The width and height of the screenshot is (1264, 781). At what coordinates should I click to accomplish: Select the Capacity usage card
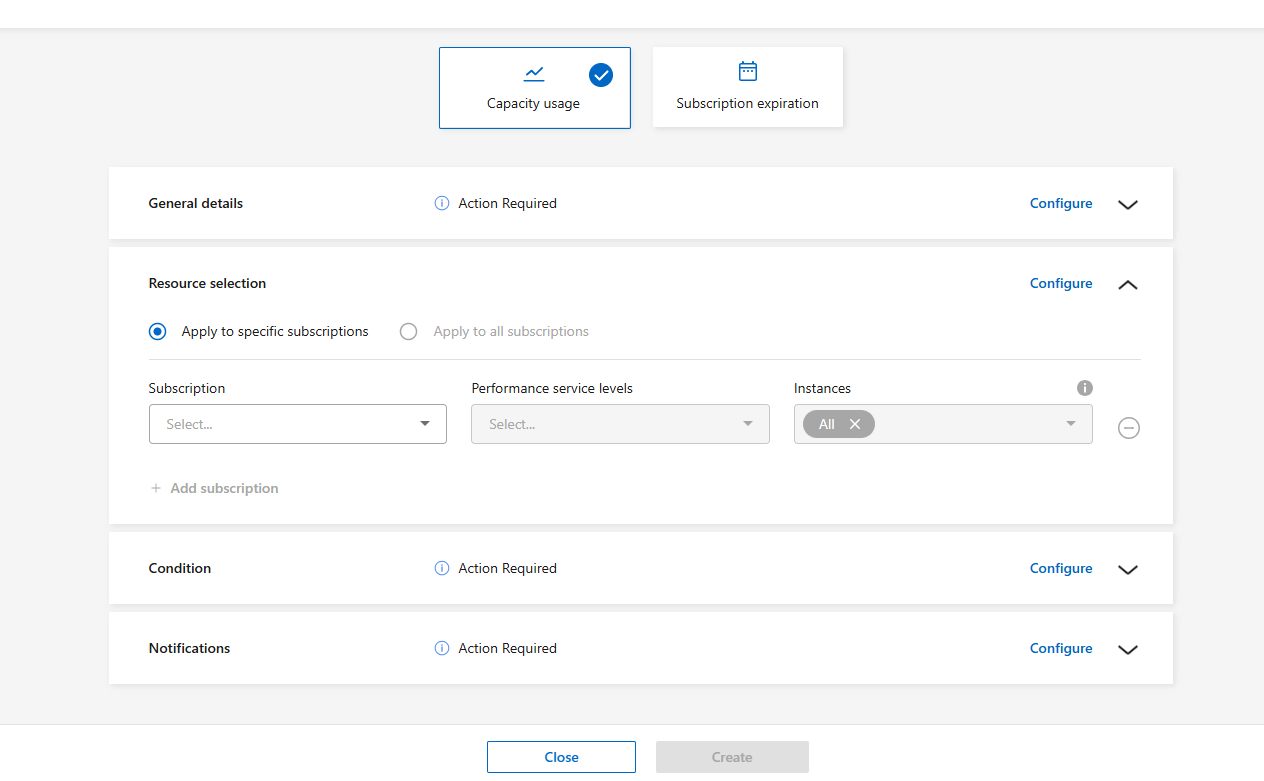coord(534,88)
